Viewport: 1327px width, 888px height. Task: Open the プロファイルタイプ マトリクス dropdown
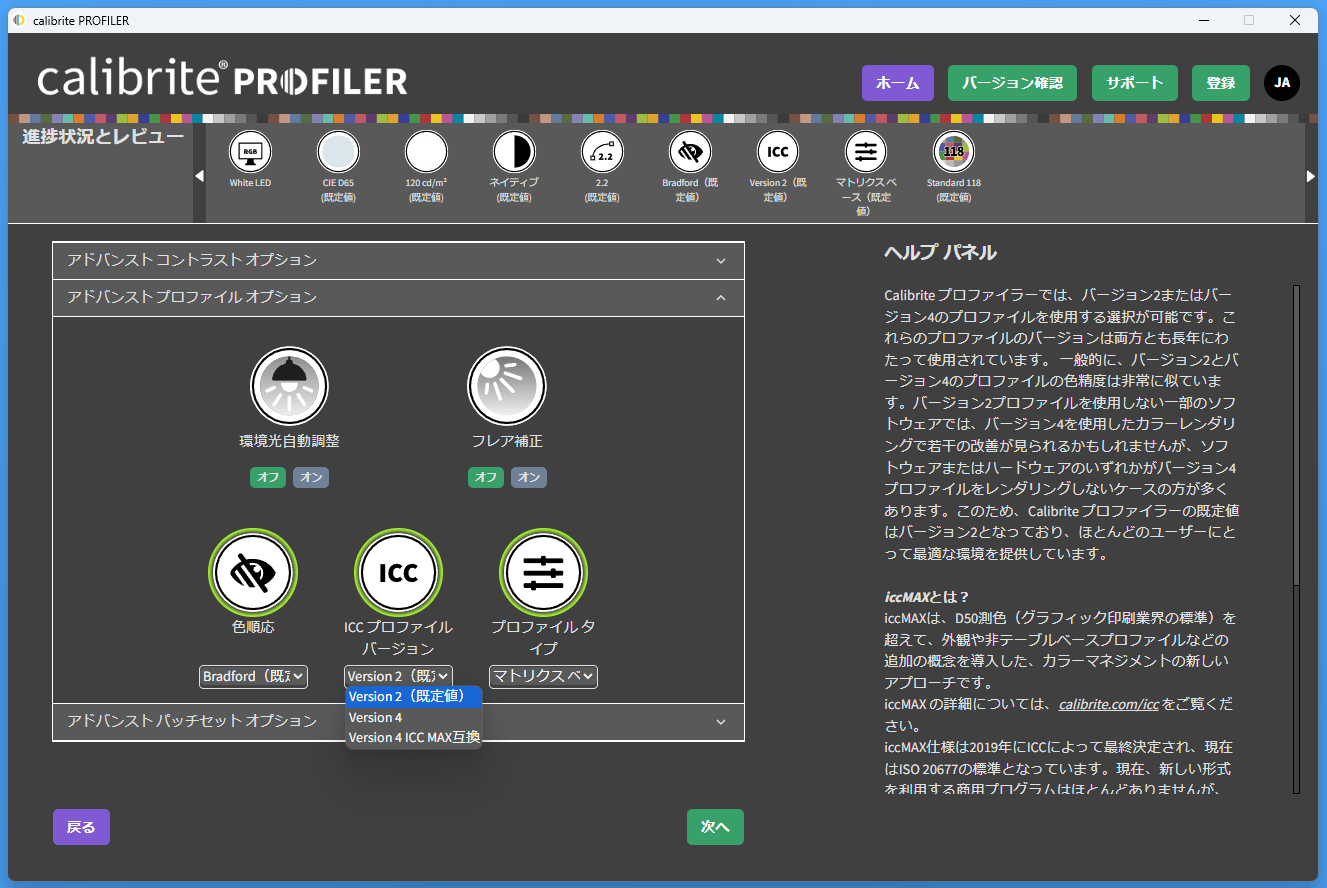point(543,677)
